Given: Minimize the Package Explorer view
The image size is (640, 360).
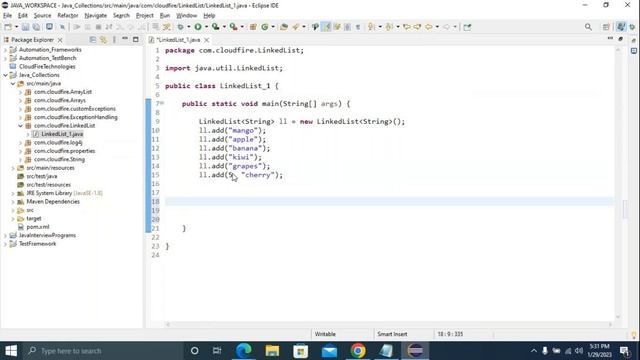Looking at the screenshot, I should tap(125, 39).
